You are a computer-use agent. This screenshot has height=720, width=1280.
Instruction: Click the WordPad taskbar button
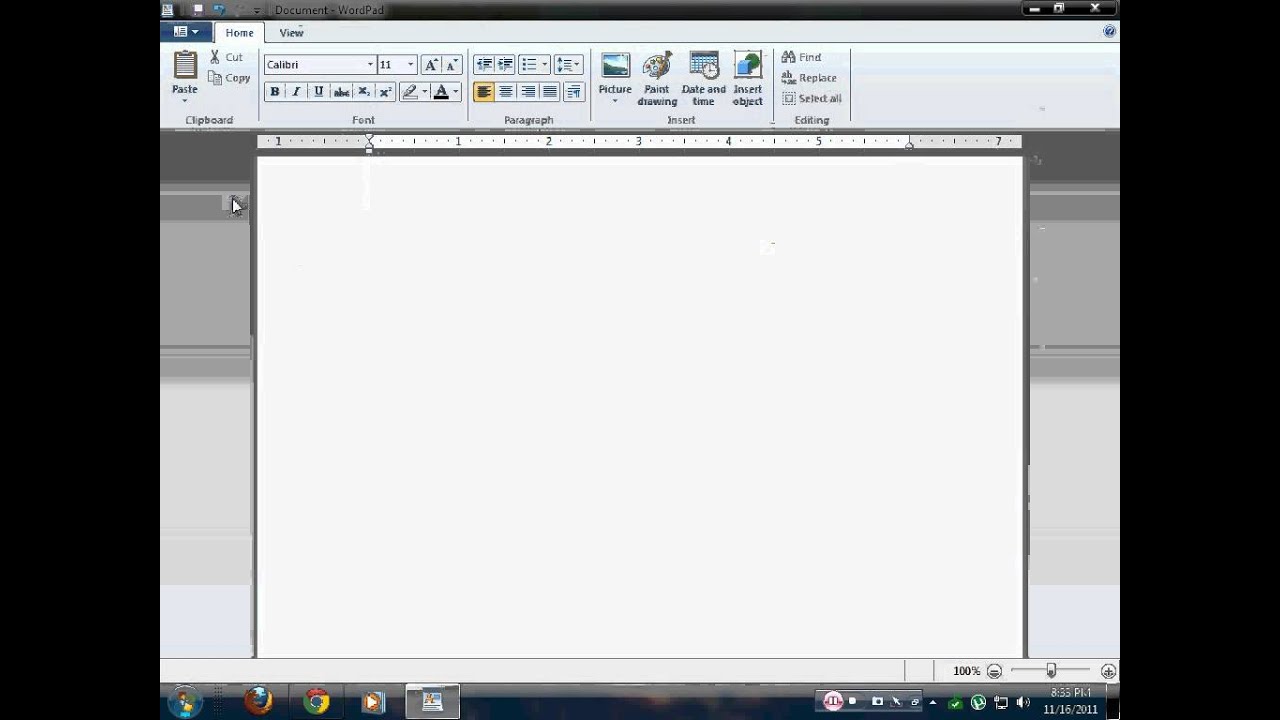pyautogui.click(x=432, y=702)
